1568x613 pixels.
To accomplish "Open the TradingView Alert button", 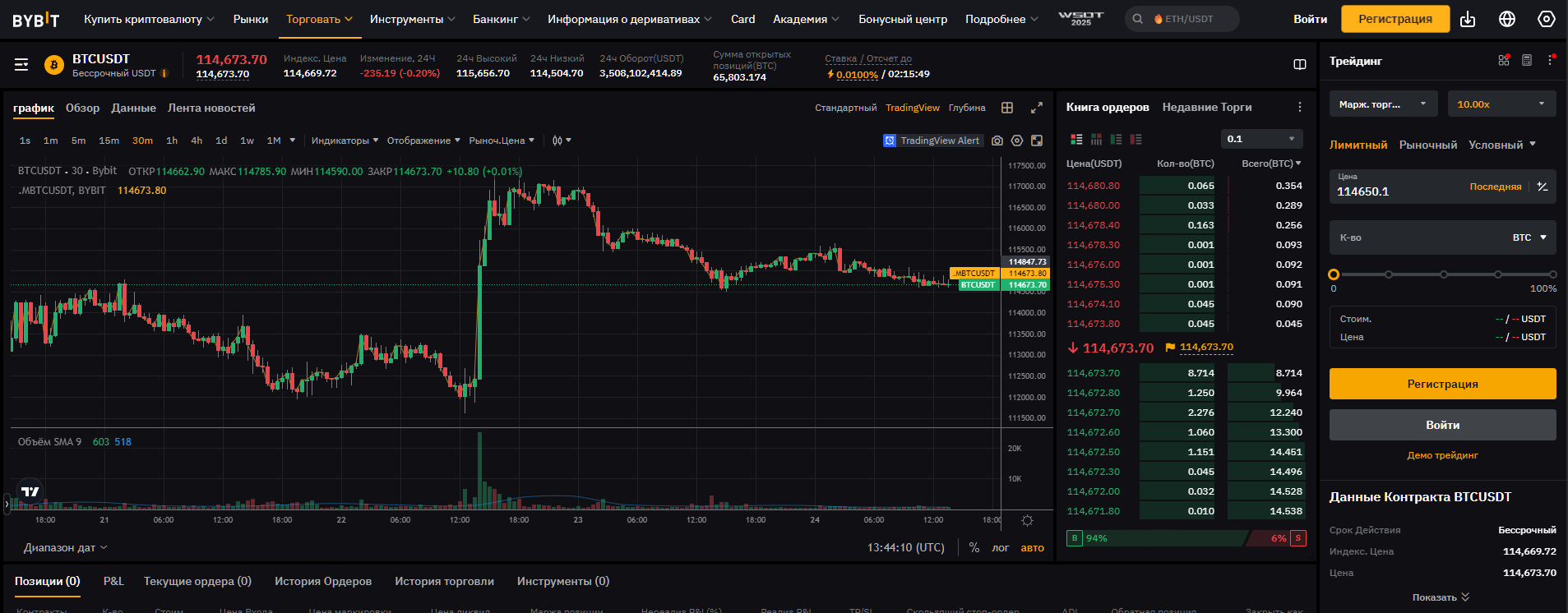I will click(932, 141).
